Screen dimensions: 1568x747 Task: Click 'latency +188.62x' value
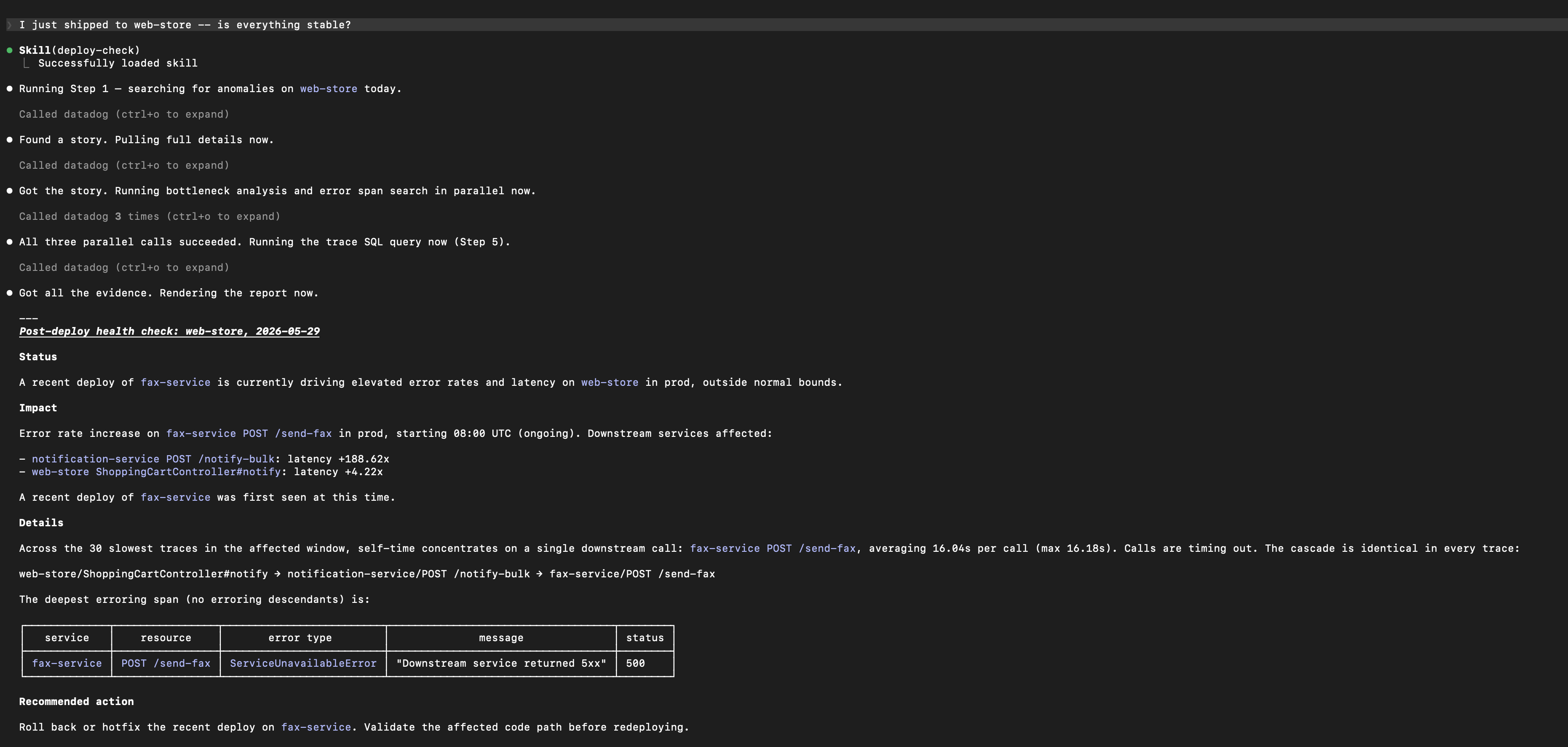point(338,459)
